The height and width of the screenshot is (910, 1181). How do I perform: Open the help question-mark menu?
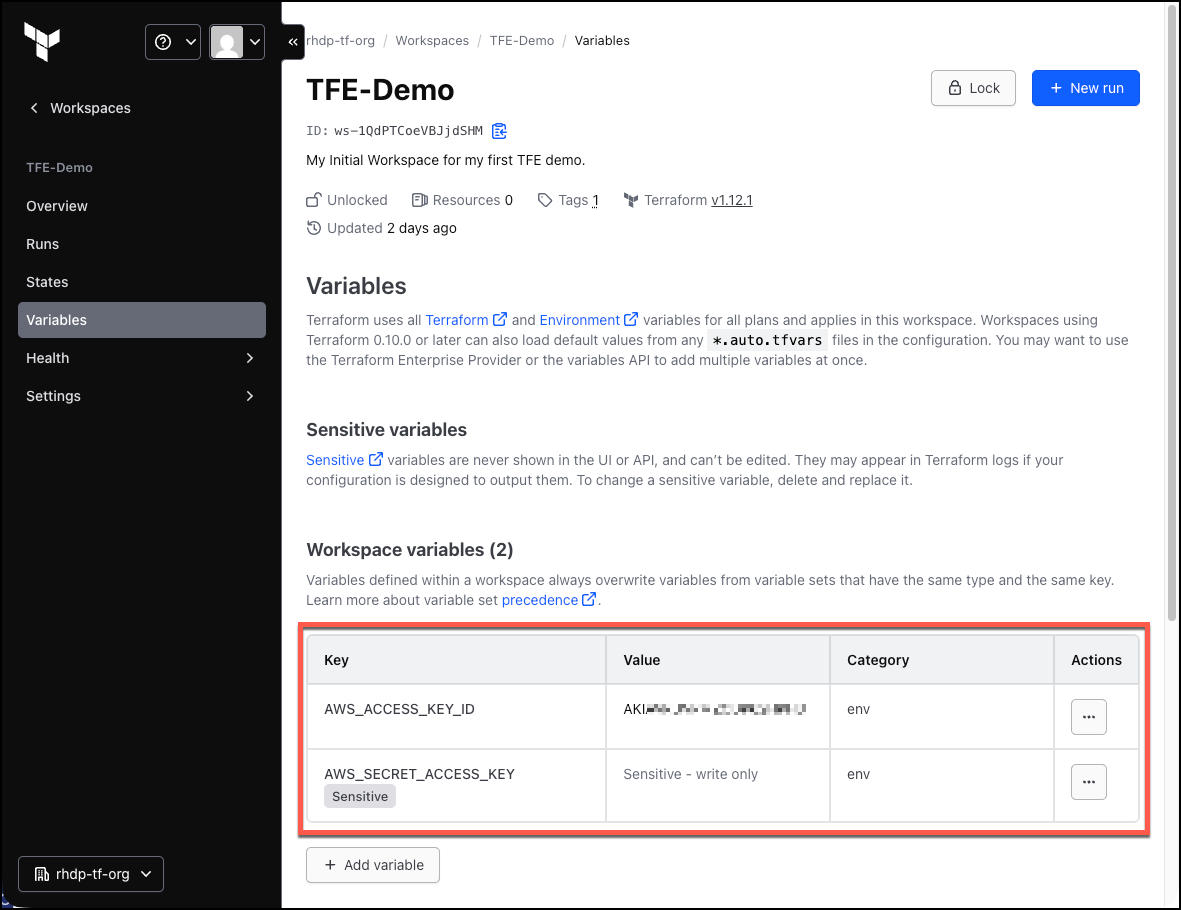click(x=172, y=42)
